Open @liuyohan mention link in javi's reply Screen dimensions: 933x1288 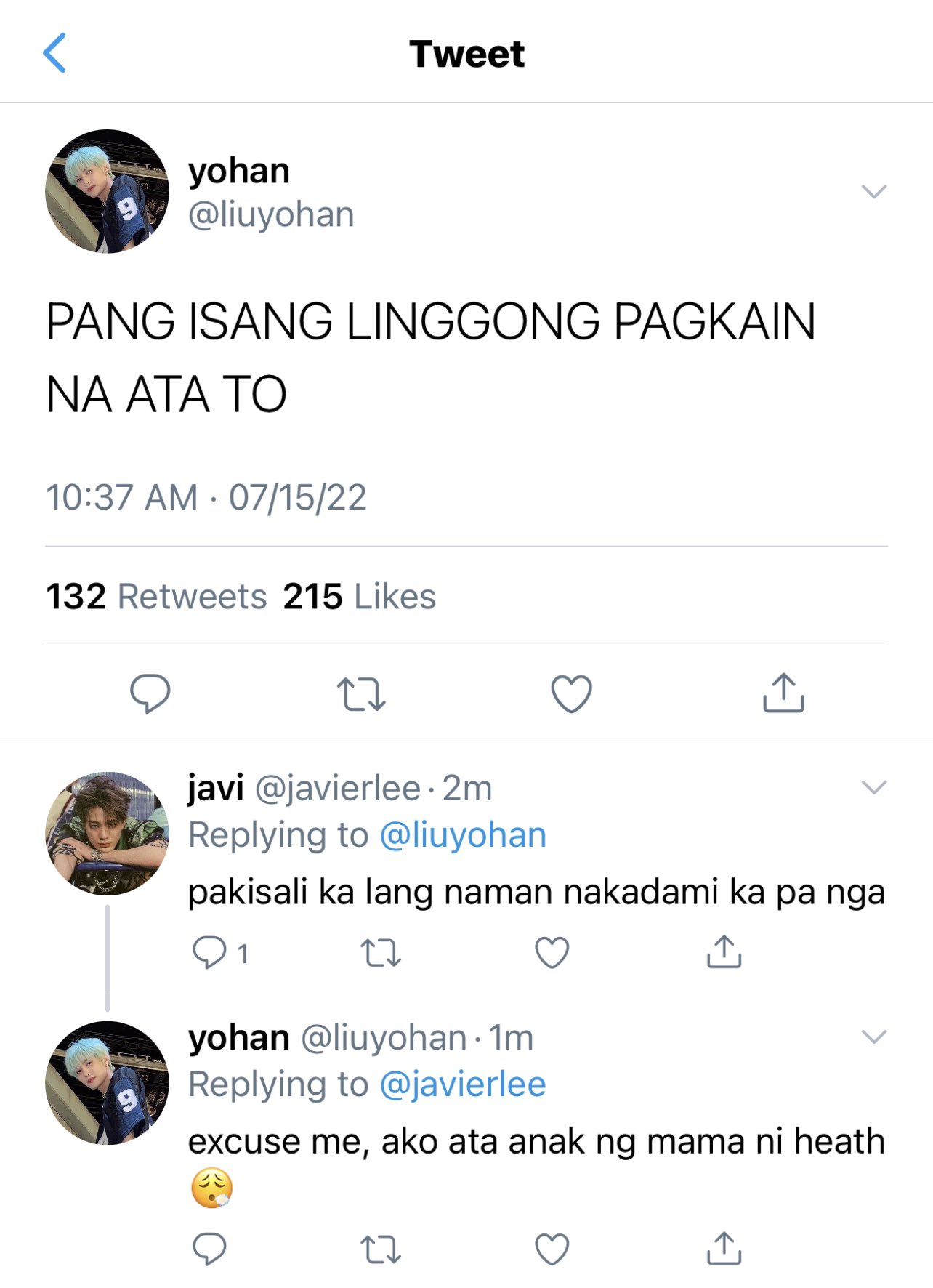point(463,835)
